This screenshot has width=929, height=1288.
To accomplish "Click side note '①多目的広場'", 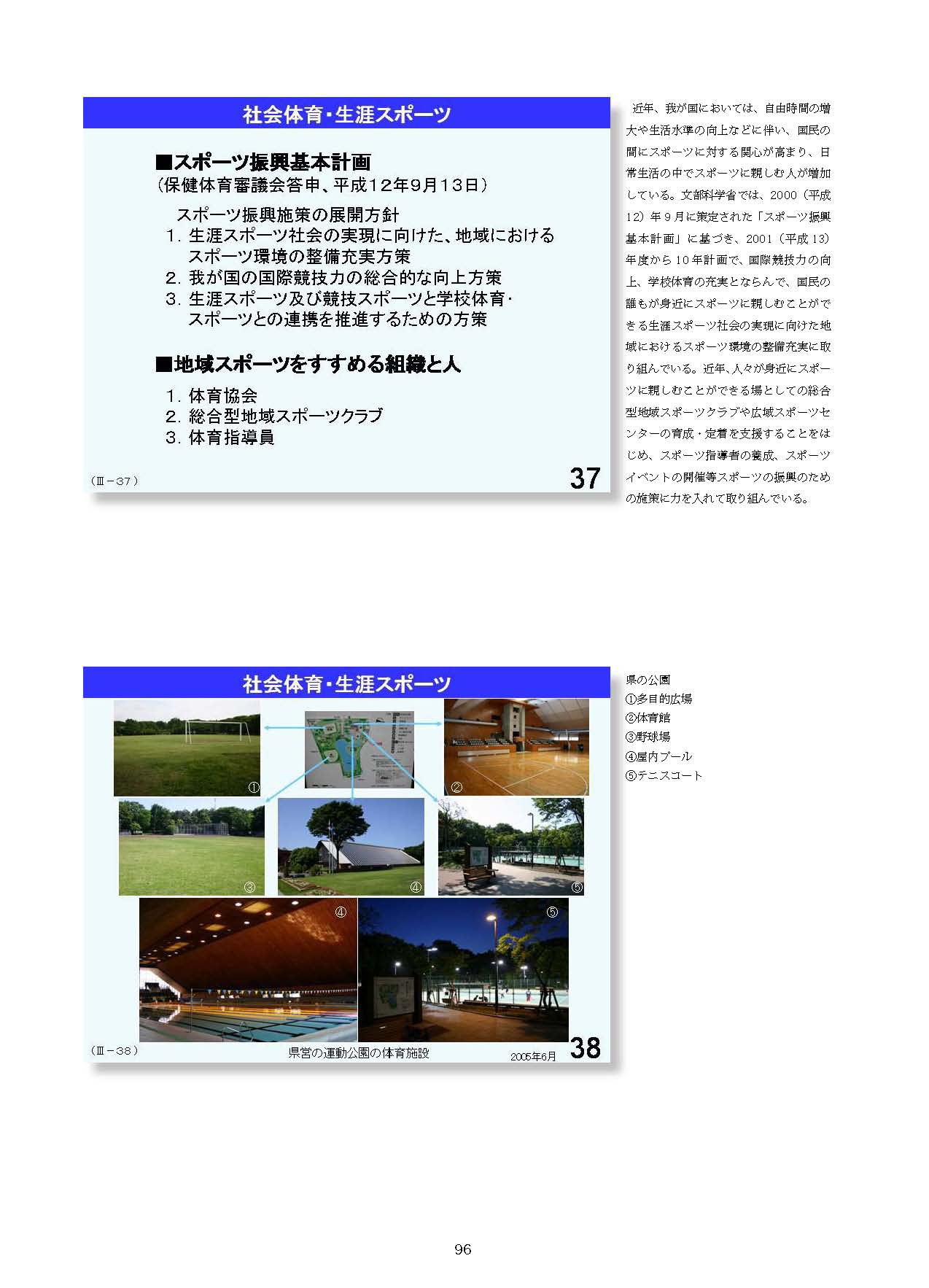I will click(659, 699).
